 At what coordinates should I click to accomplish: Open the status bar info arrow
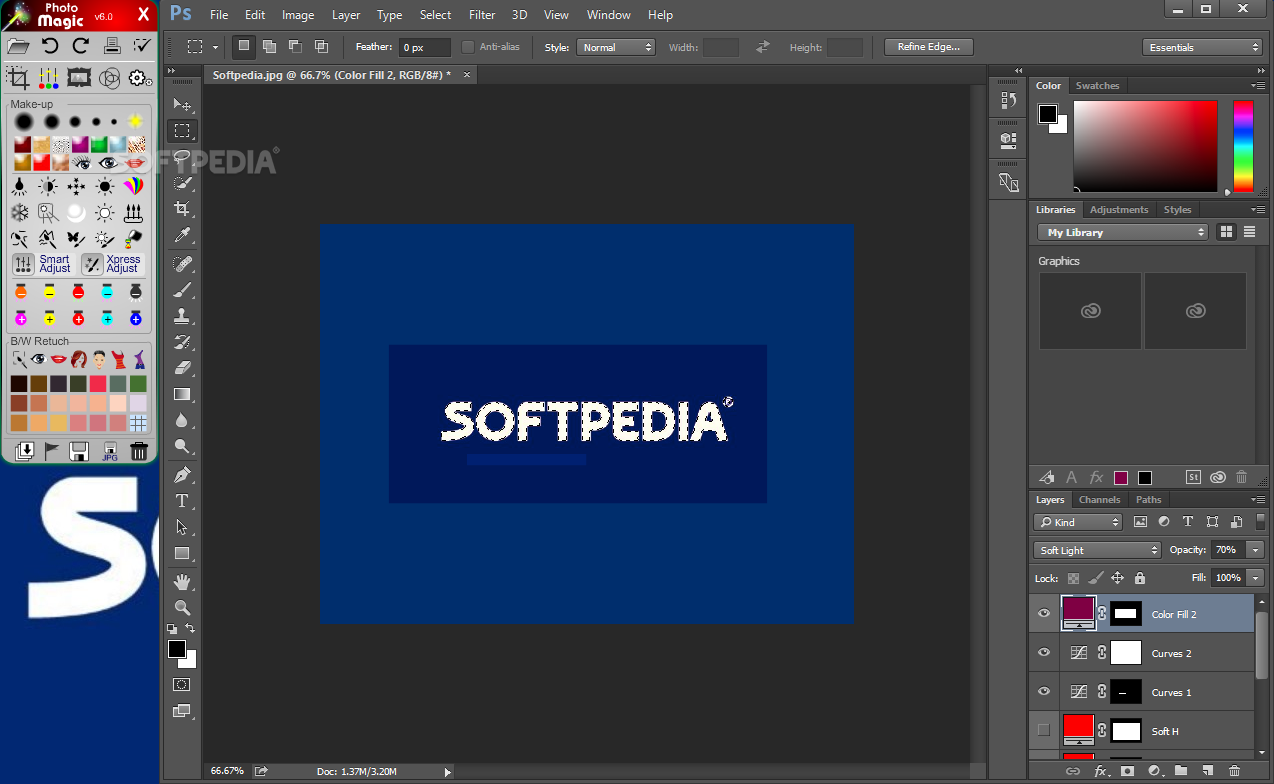pyautogui.click(x=447, y=772)
